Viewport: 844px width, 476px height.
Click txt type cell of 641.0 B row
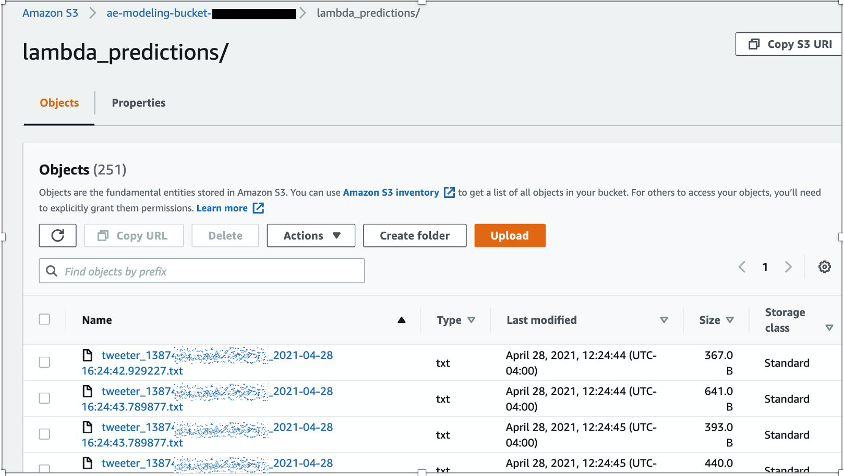[x=443, y=399]
